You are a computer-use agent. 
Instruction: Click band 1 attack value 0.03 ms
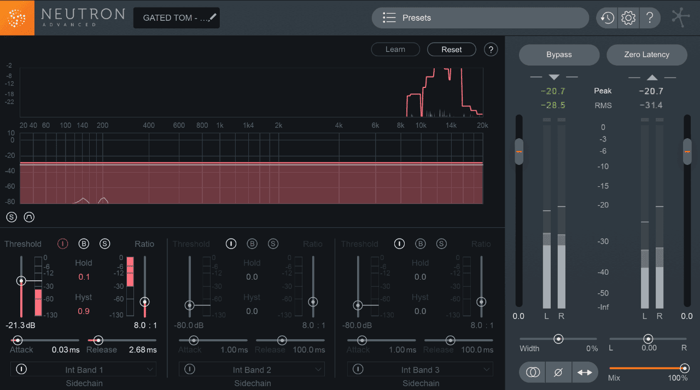point(66,350)
